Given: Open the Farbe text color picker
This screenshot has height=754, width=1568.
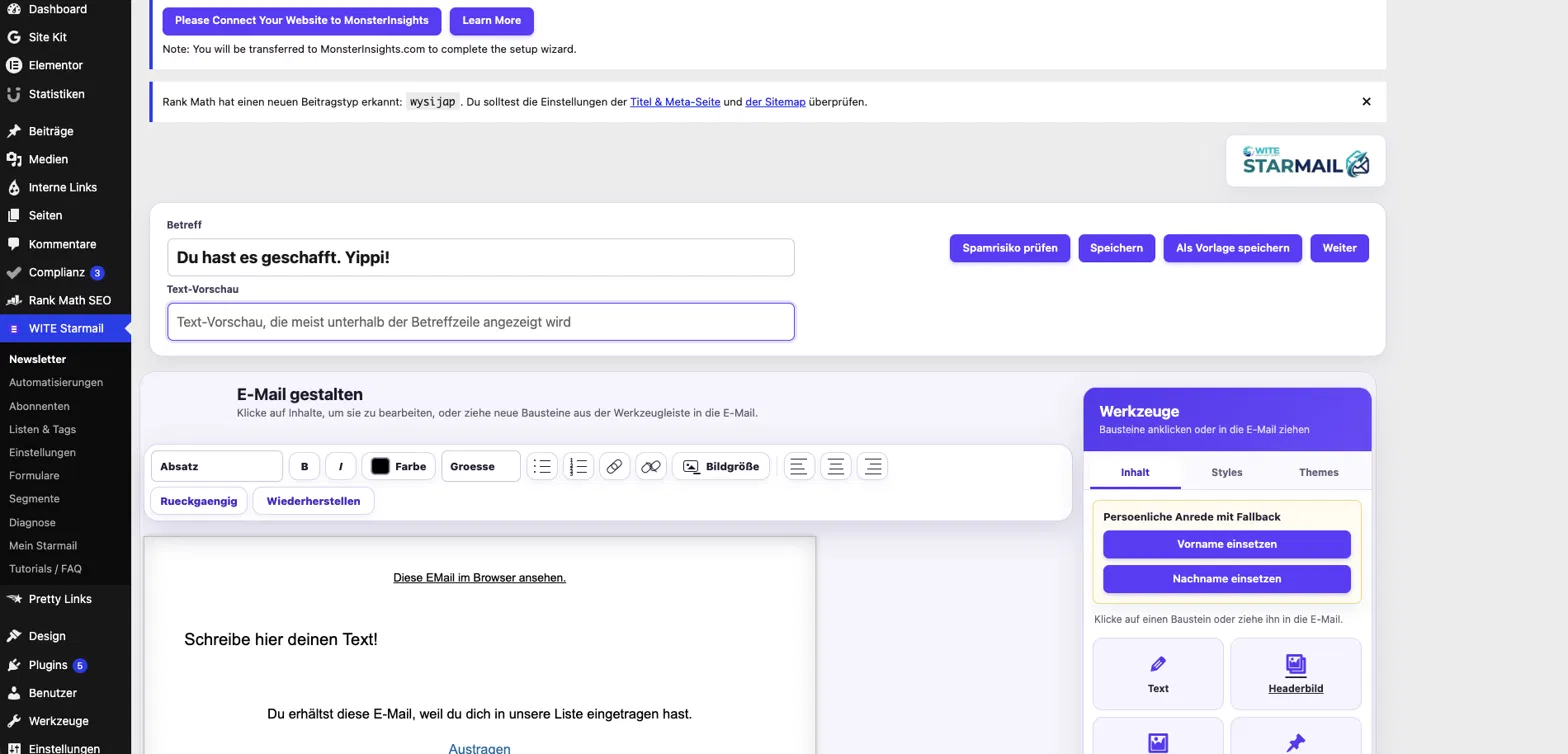Looking at the screenshot, I should (399, 466).
